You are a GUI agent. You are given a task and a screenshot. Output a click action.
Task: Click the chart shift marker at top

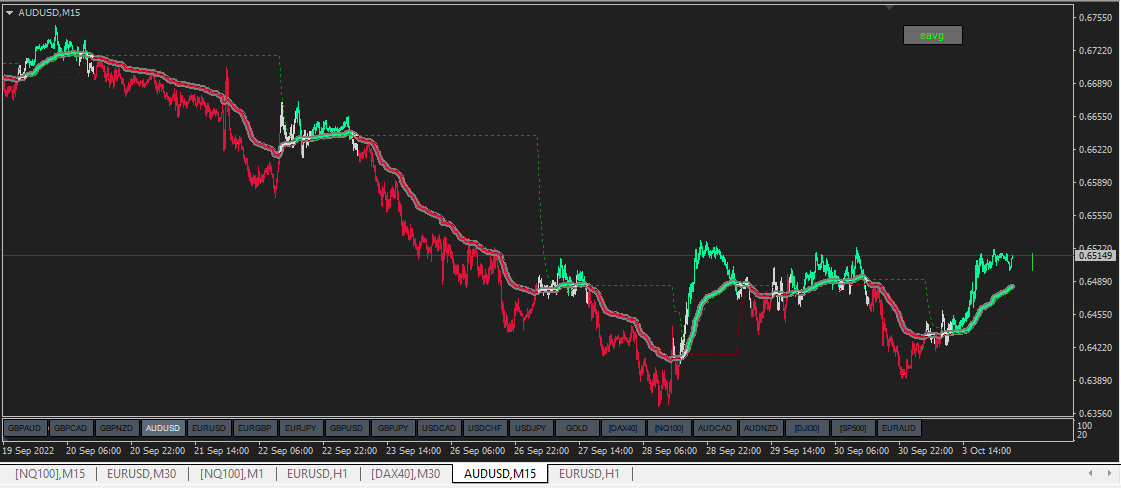coord(889,7)
